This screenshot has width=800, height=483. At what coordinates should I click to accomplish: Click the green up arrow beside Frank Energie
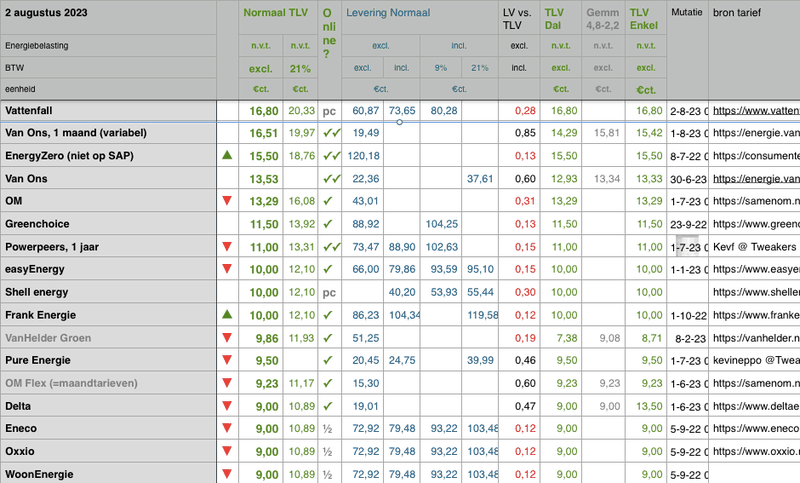point(228,314)
